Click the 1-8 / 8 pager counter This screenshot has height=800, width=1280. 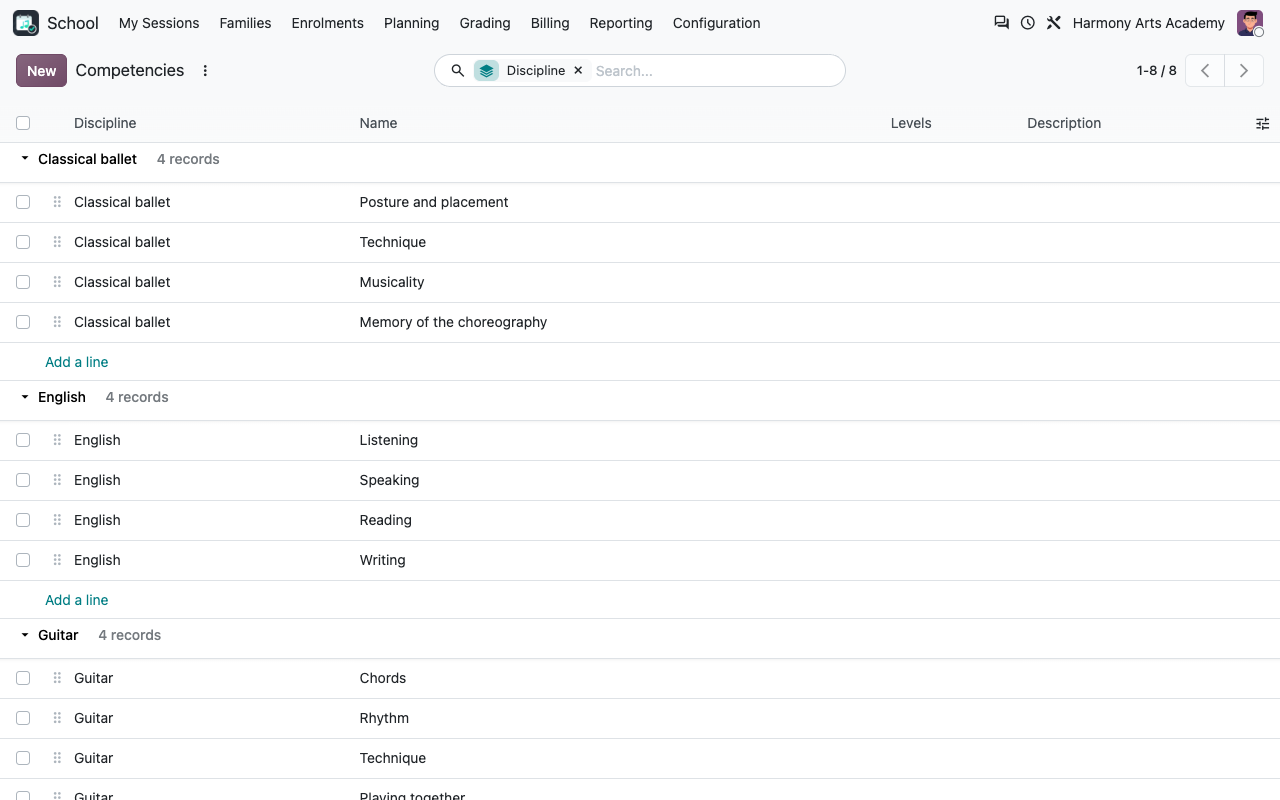1157,71
